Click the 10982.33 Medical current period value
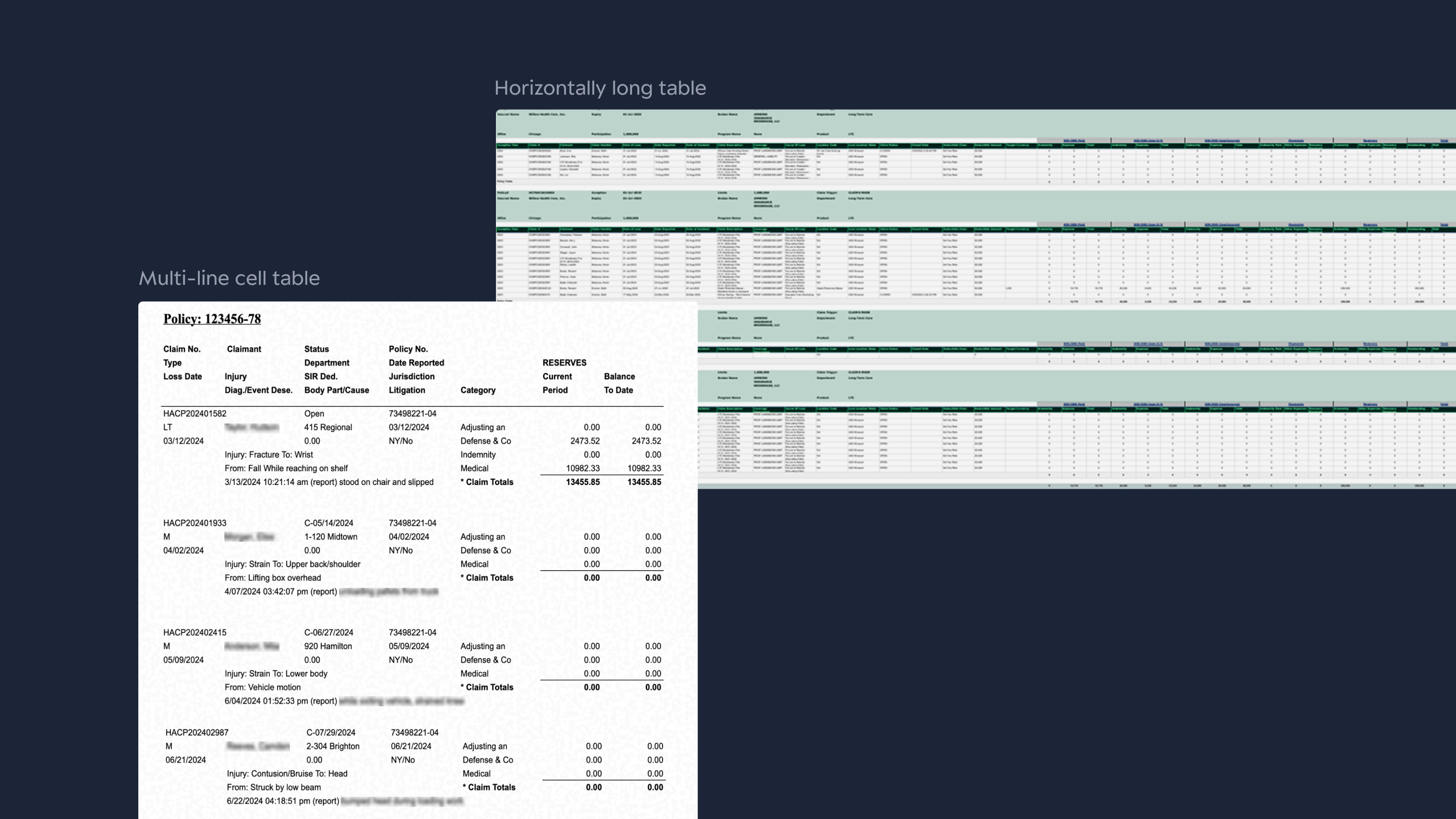 tap(583, 468)
